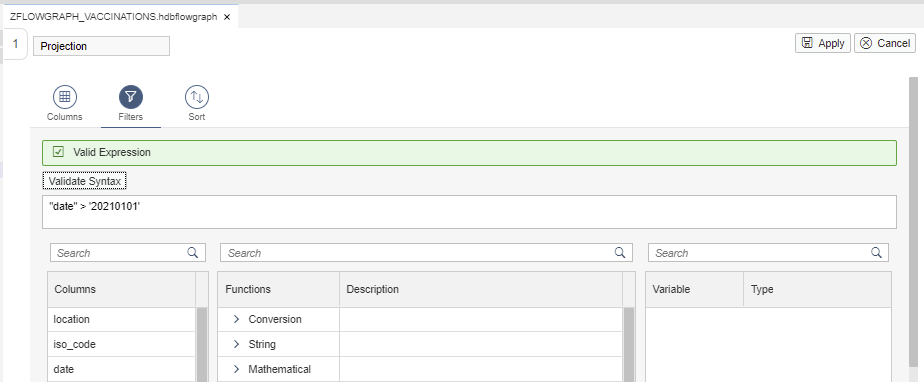Close the ZFLOWGRAPH_VACCINATIONS.hdbflowgraph tab

point(227,17)
